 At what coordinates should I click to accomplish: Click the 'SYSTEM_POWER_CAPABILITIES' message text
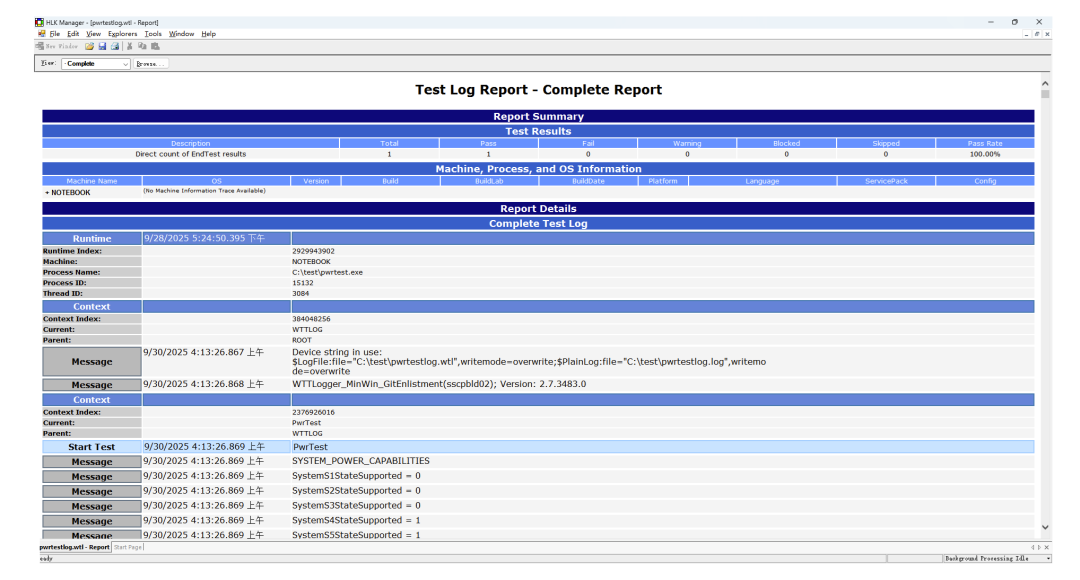pos(361,461)
